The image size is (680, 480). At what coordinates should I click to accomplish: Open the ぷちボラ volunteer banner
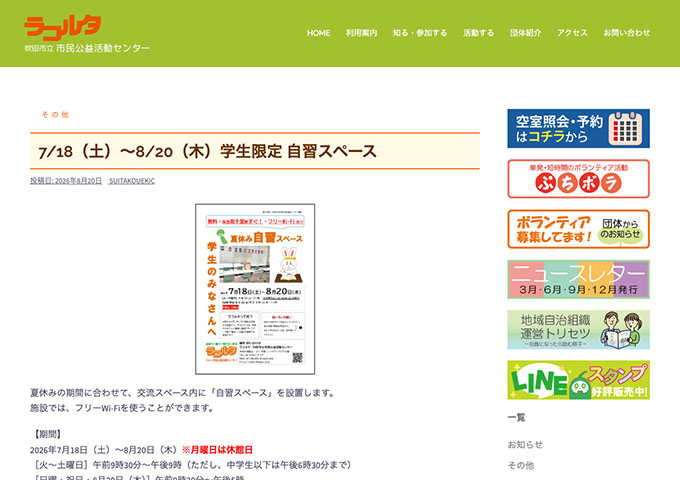(x=579, y=179)
